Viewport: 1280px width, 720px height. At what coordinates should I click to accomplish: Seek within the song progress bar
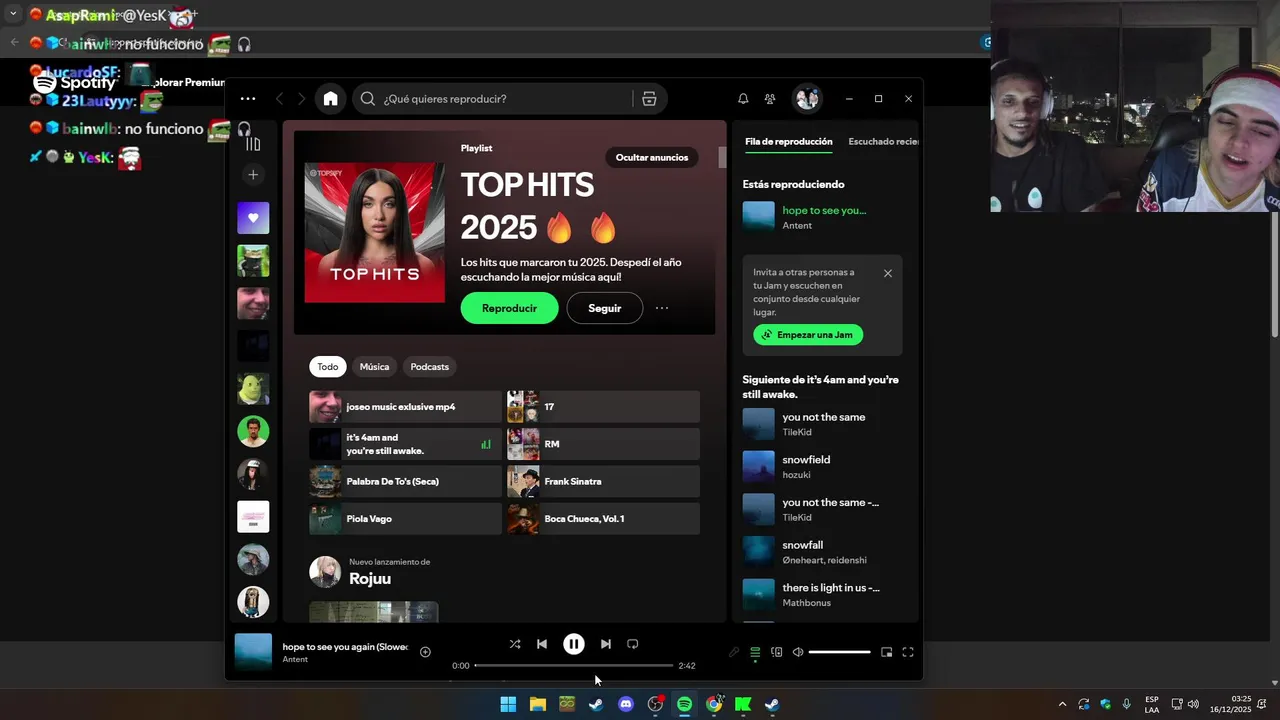[574, 665]
